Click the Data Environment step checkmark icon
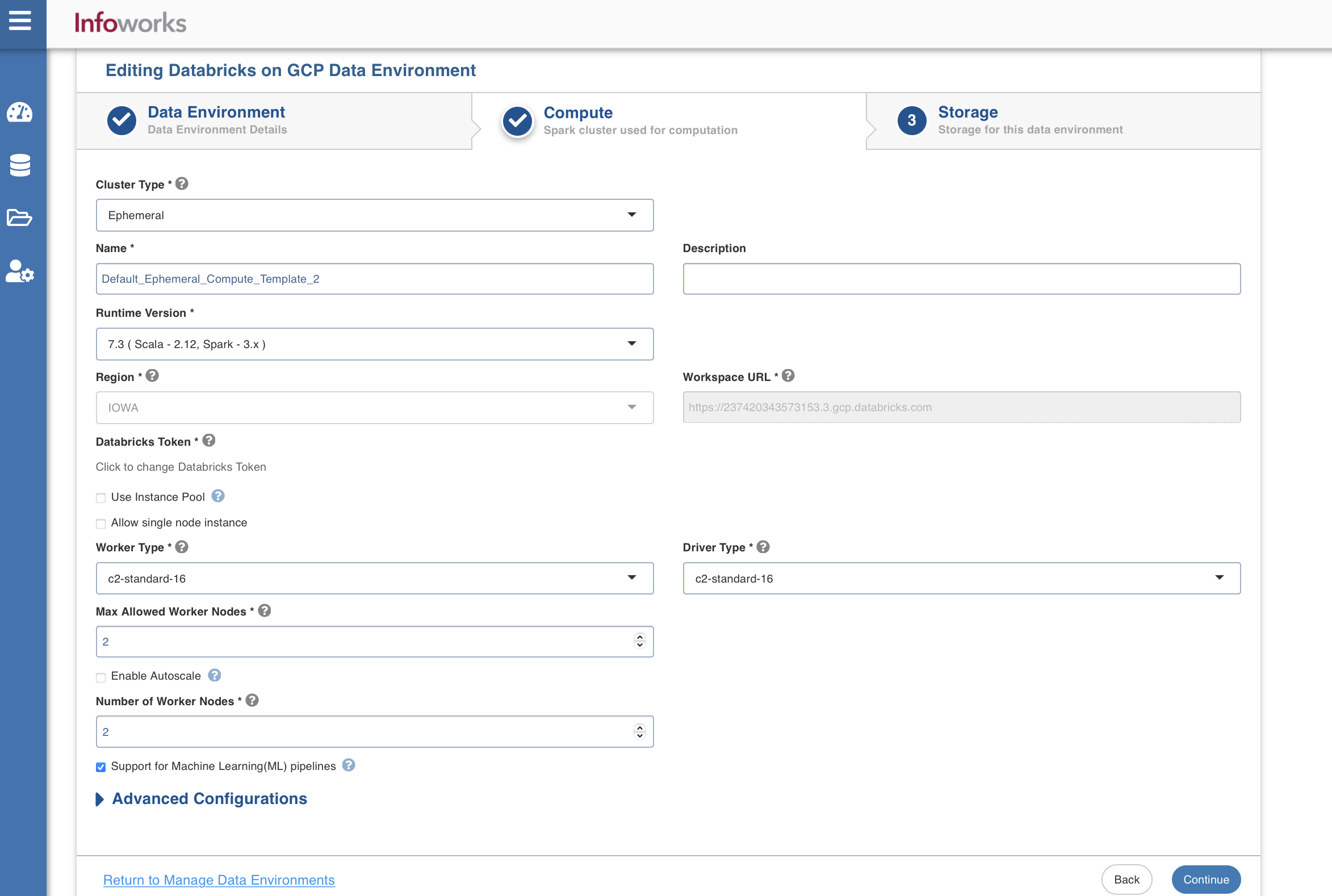Viewport: 1332px width, 896px height. [x=122, y=120]
